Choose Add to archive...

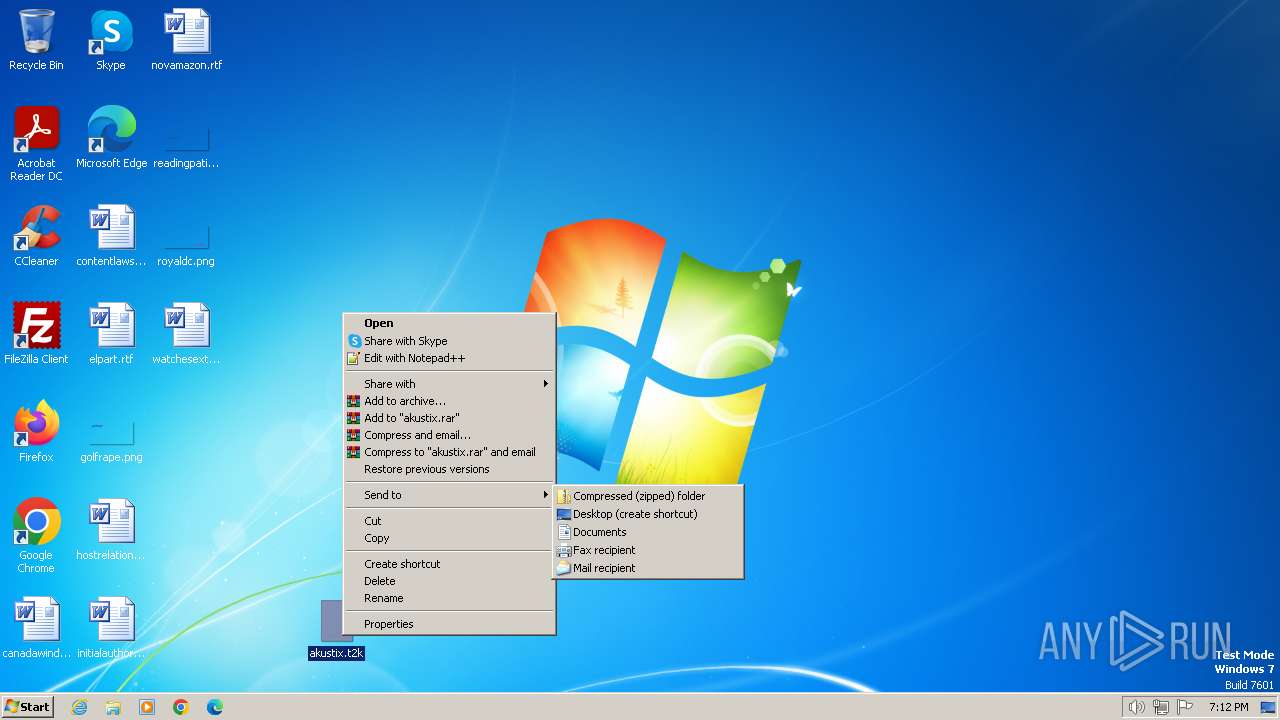tap(449, 401)
